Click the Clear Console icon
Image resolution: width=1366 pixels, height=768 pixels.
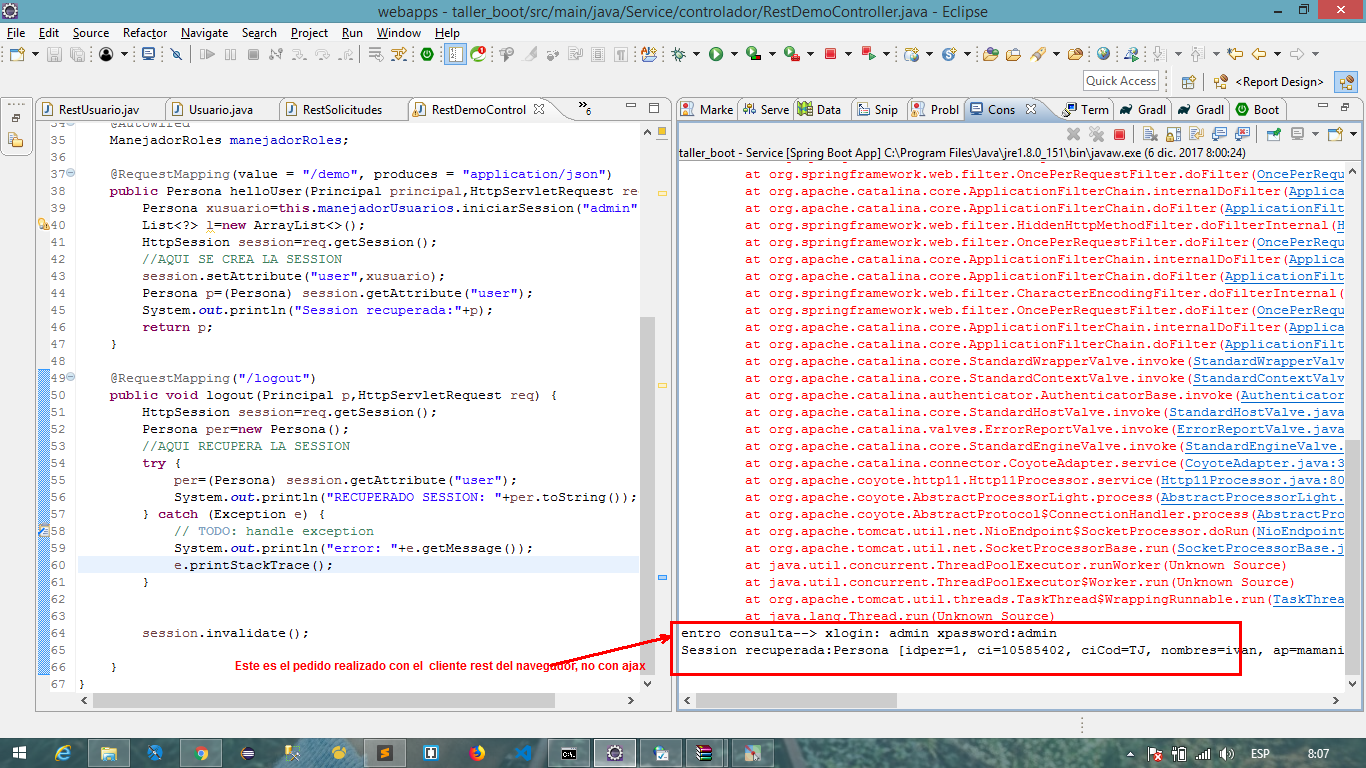[1150, 134]
